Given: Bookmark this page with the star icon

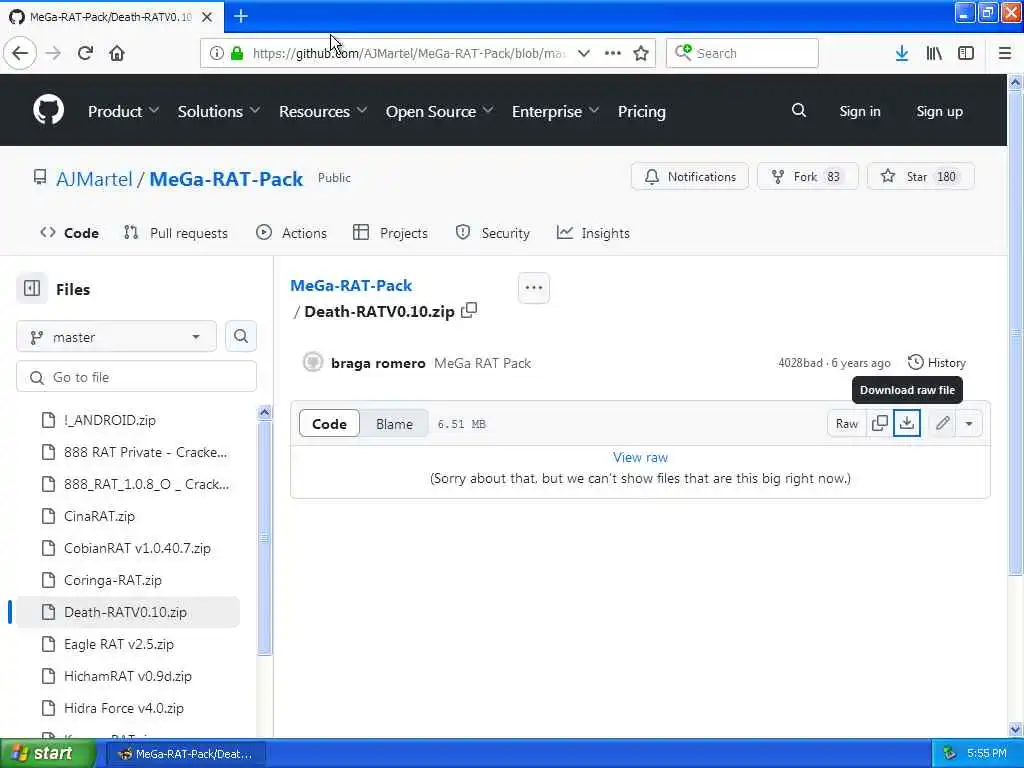Looking at the screenshot, I should pyautogui.click(x=641, y=53).
